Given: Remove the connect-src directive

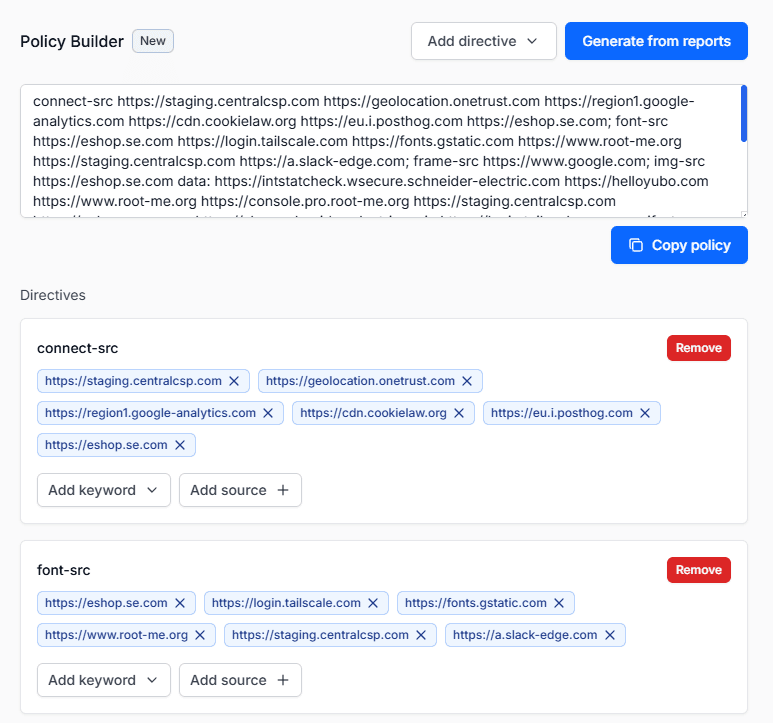Looking at the screenshot, I should (699, 348).
